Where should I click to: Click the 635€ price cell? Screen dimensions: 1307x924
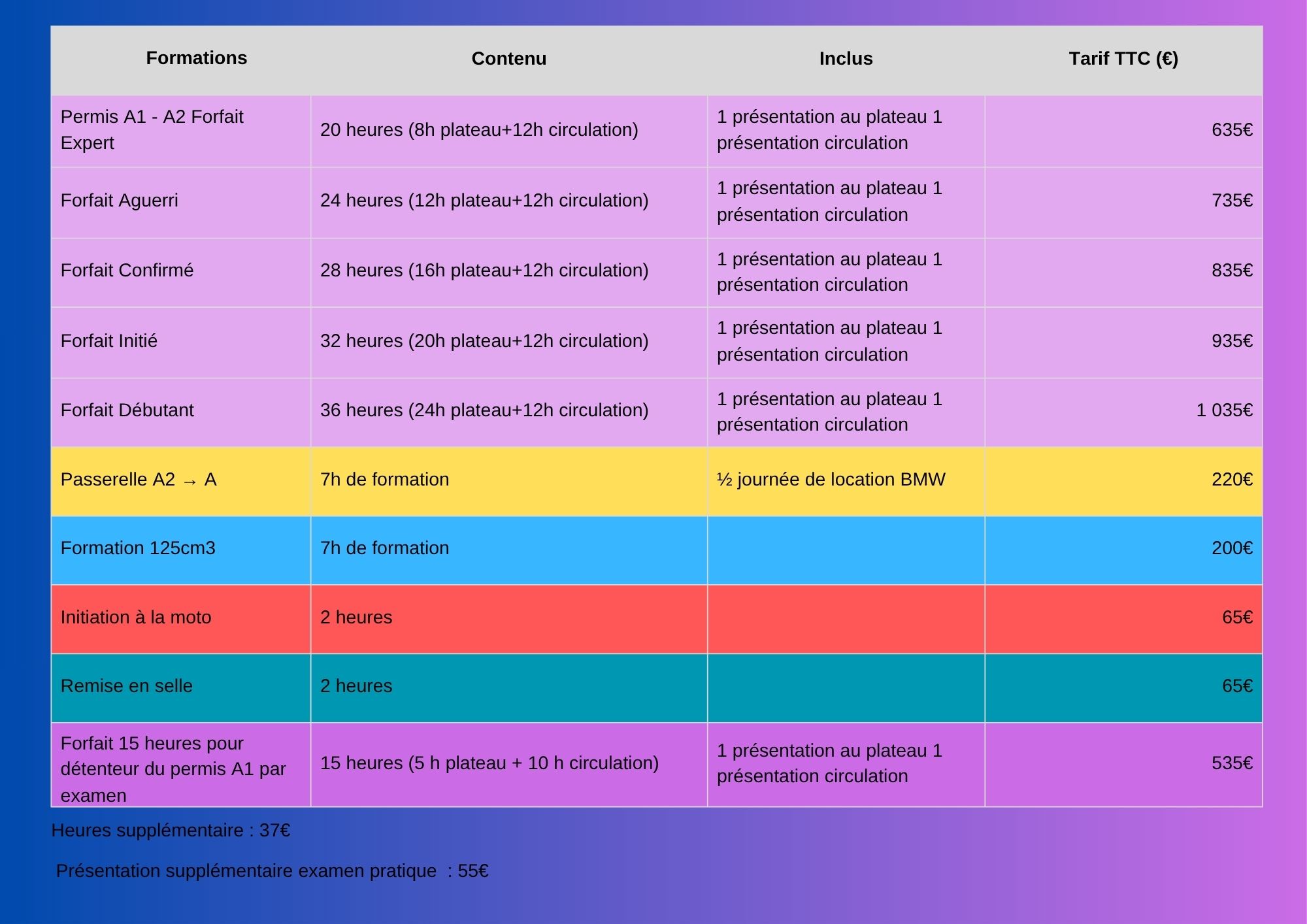coord(1231,130)
